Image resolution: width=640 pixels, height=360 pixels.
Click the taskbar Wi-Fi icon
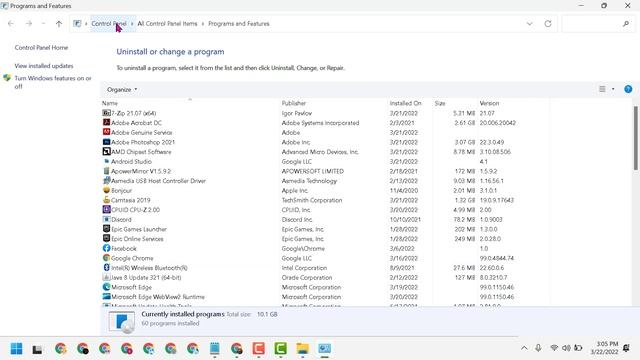(x=554, y=348)
